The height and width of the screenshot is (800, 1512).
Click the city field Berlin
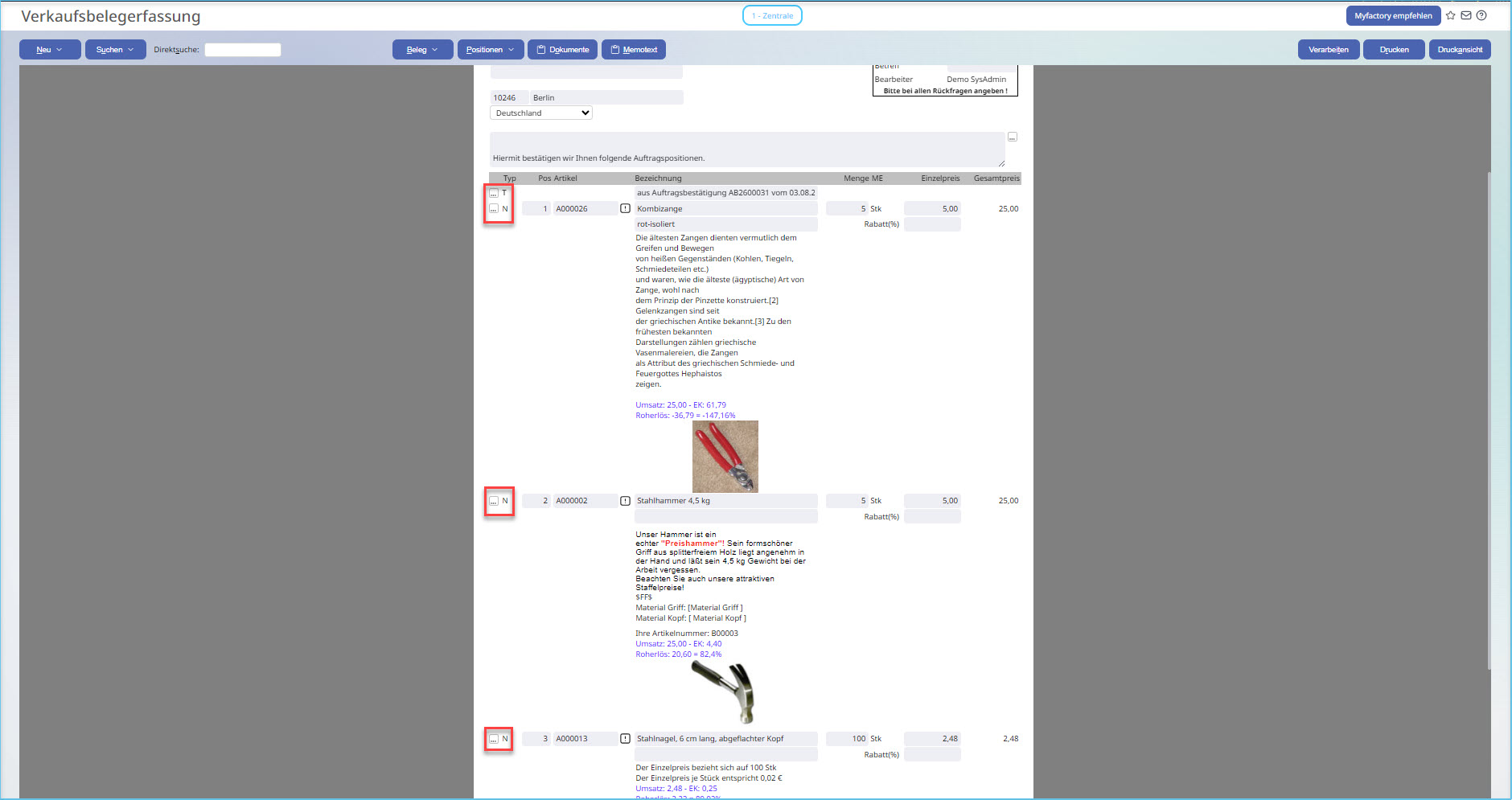pos(606,98)
